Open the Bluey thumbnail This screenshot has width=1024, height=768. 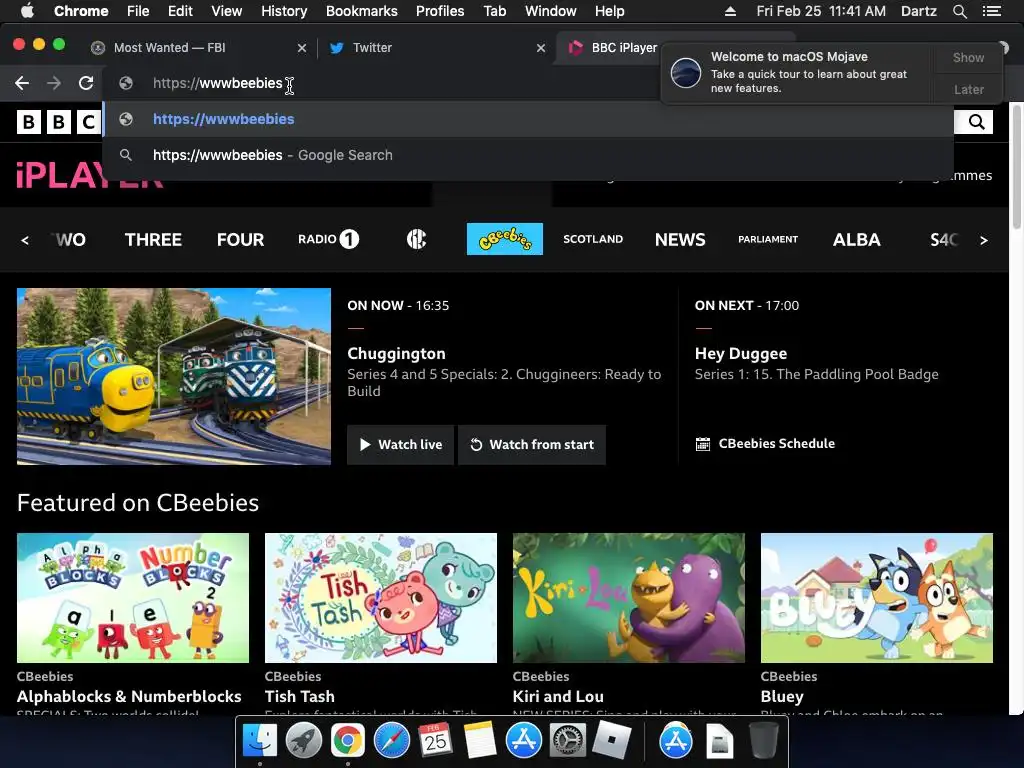[x=877, y=598]
